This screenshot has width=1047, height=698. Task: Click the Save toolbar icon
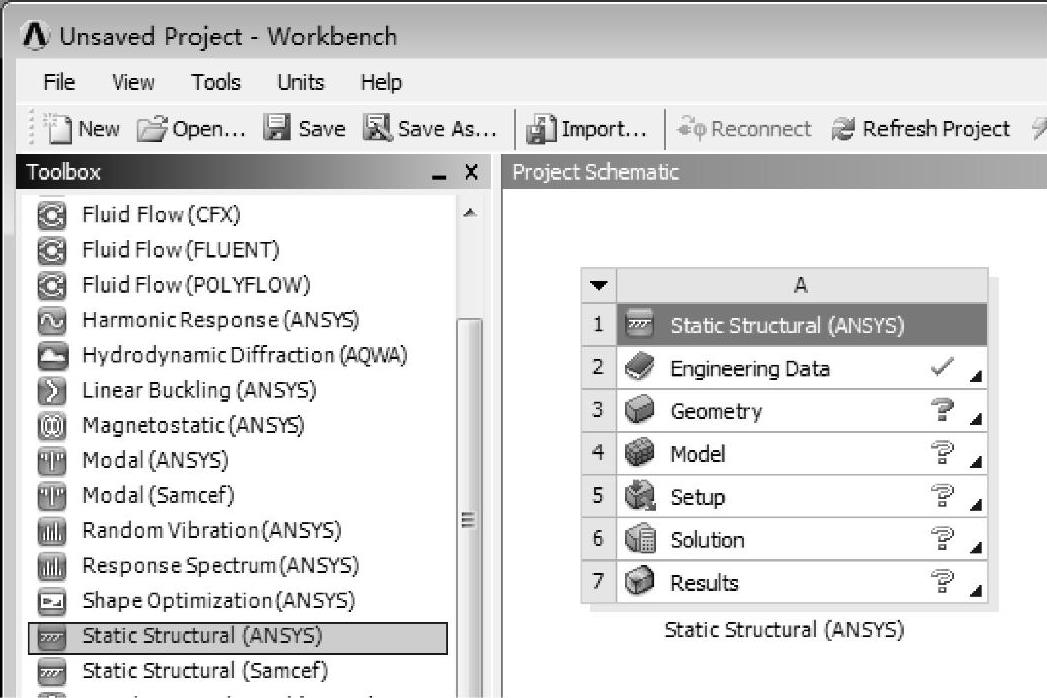(277, 129)
